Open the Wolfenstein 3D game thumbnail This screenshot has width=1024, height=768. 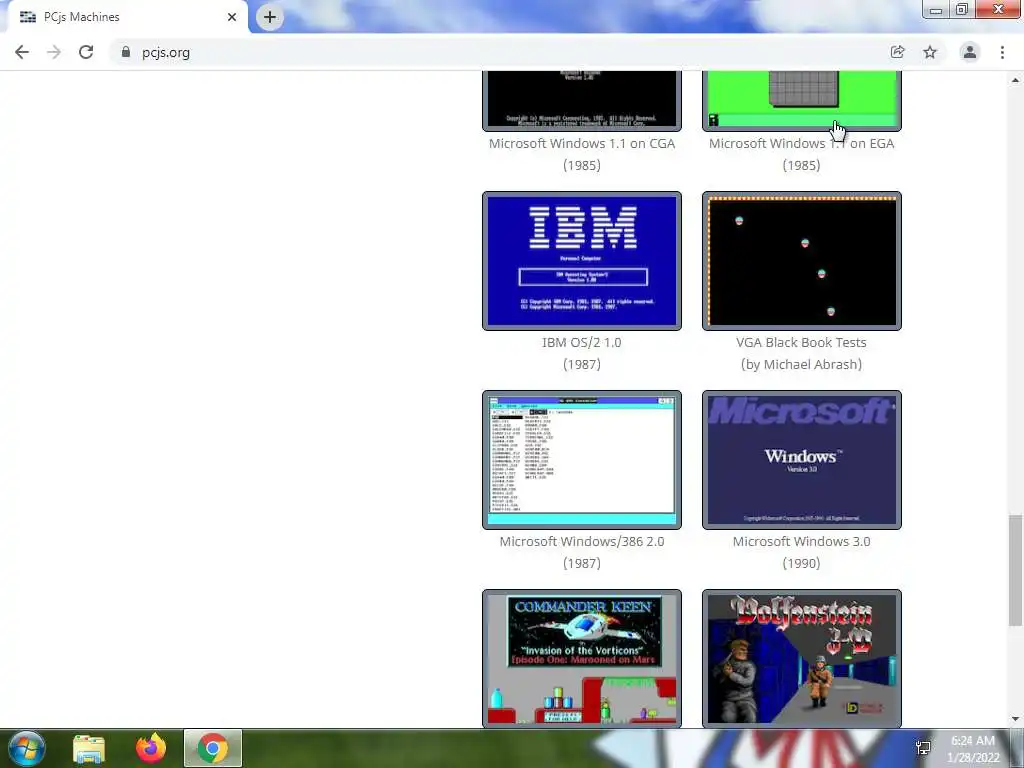(801, 658)
